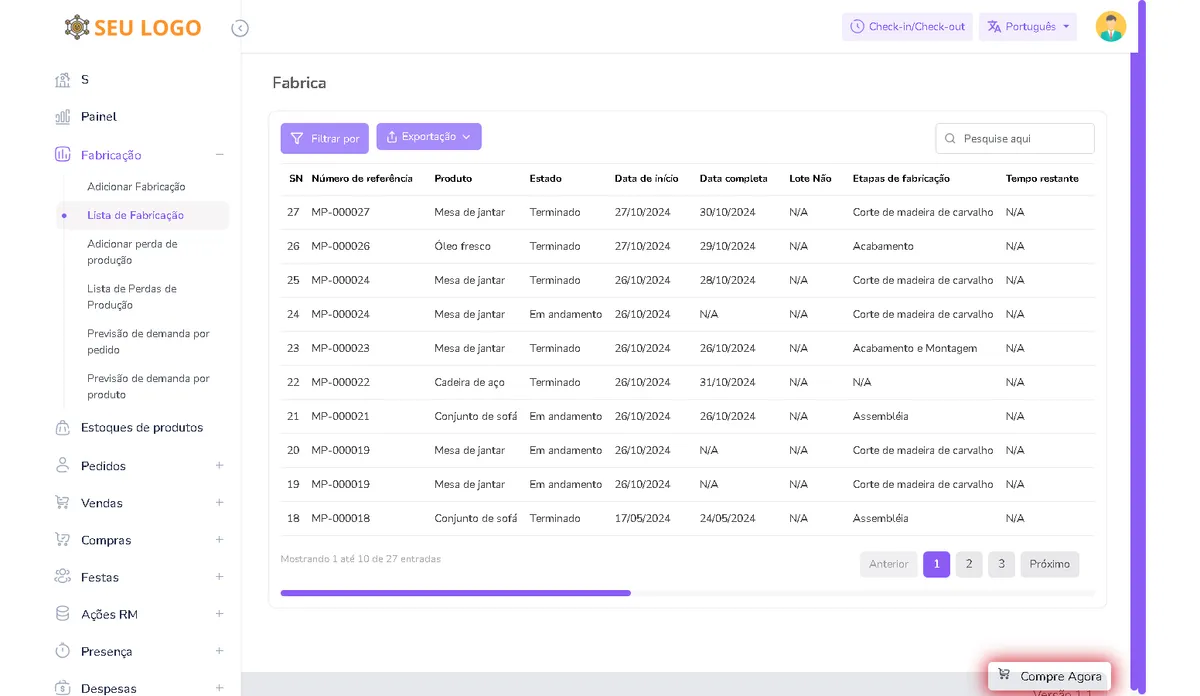The width and height of the screenshot is (1200, 696).
Task: Click the SEU LOGO brand icon
Action: point(77,27)
